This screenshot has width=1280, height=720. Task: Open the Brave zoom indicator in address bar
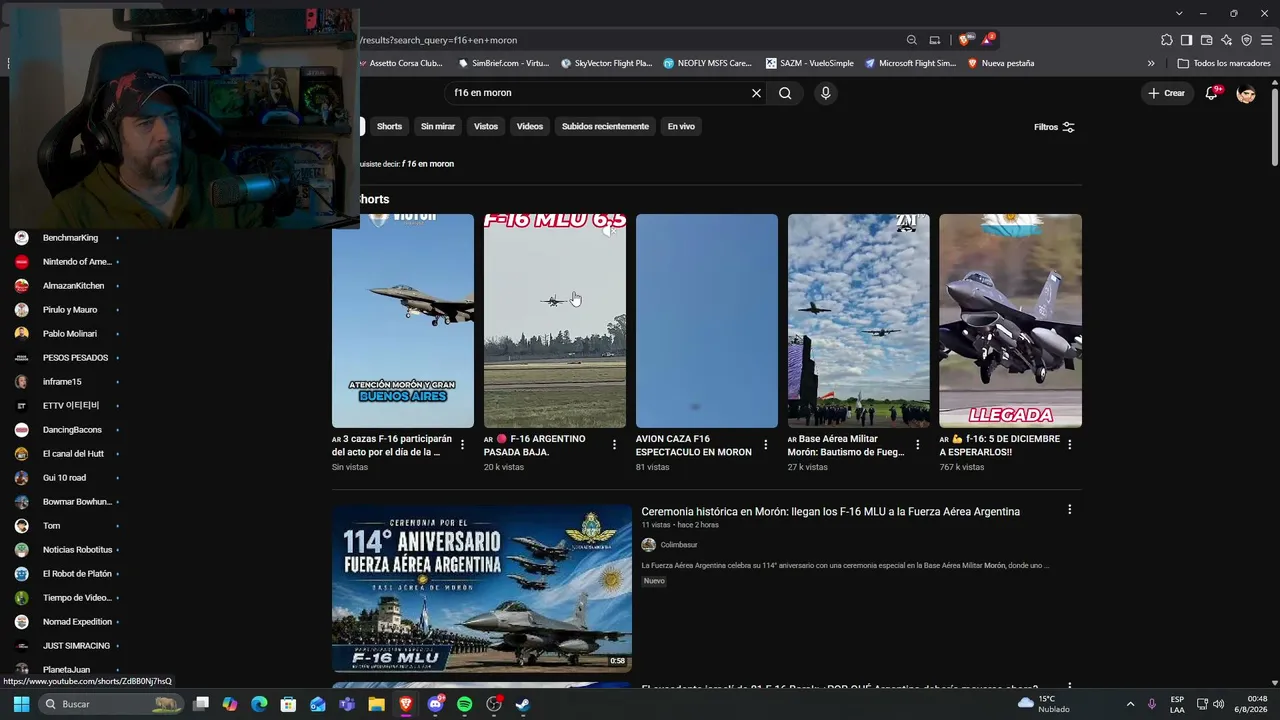click(x=911, y=40)
